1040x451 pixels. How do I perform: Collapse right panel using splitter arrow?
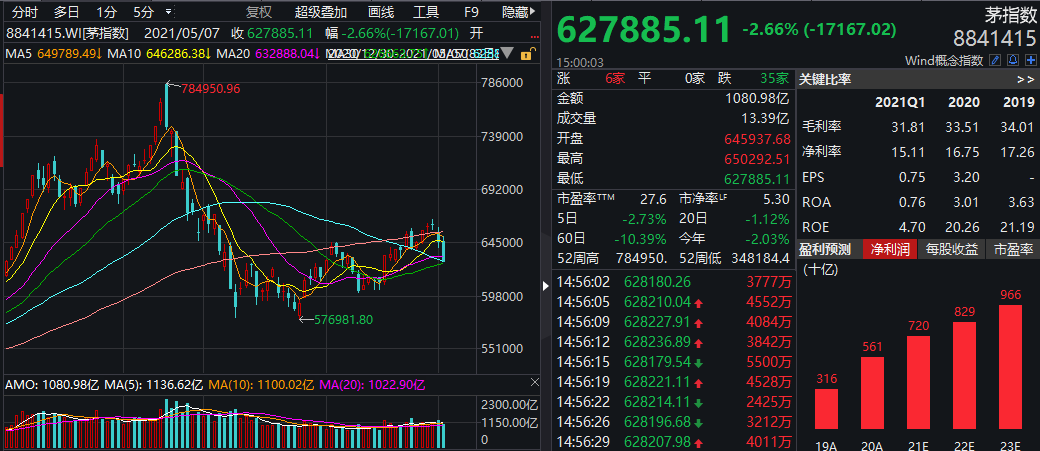tap(547, 287)
